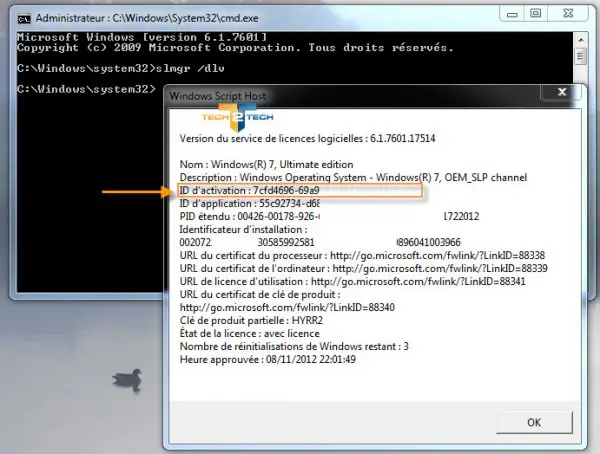600x454 pixels.
Task: Click URL du certificat du processeur line
Action: [x=362, y=255]
